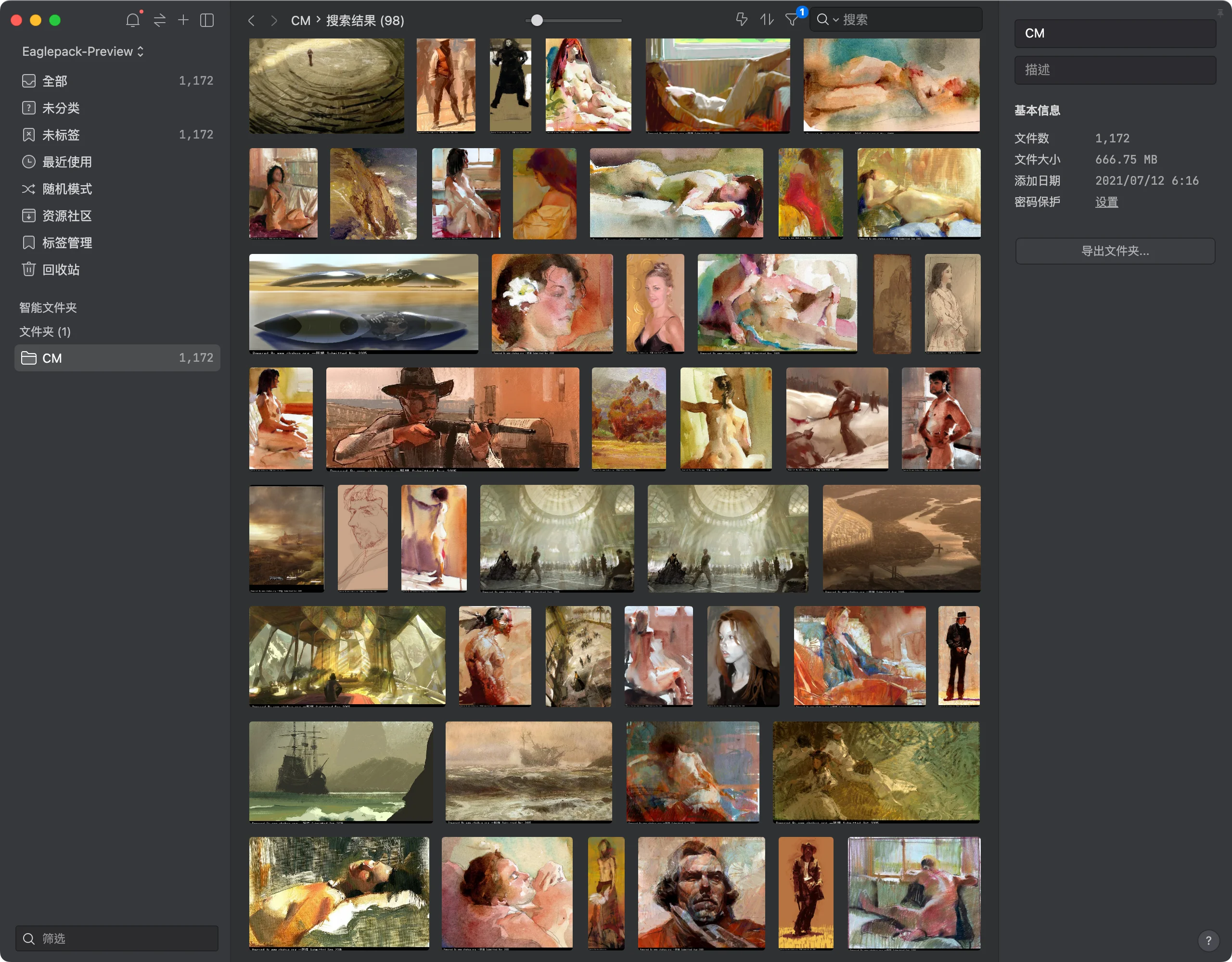Screen dimensions: 1232x962
Task: Click the 基本信息 section heading
Action: pos(1037,110)
